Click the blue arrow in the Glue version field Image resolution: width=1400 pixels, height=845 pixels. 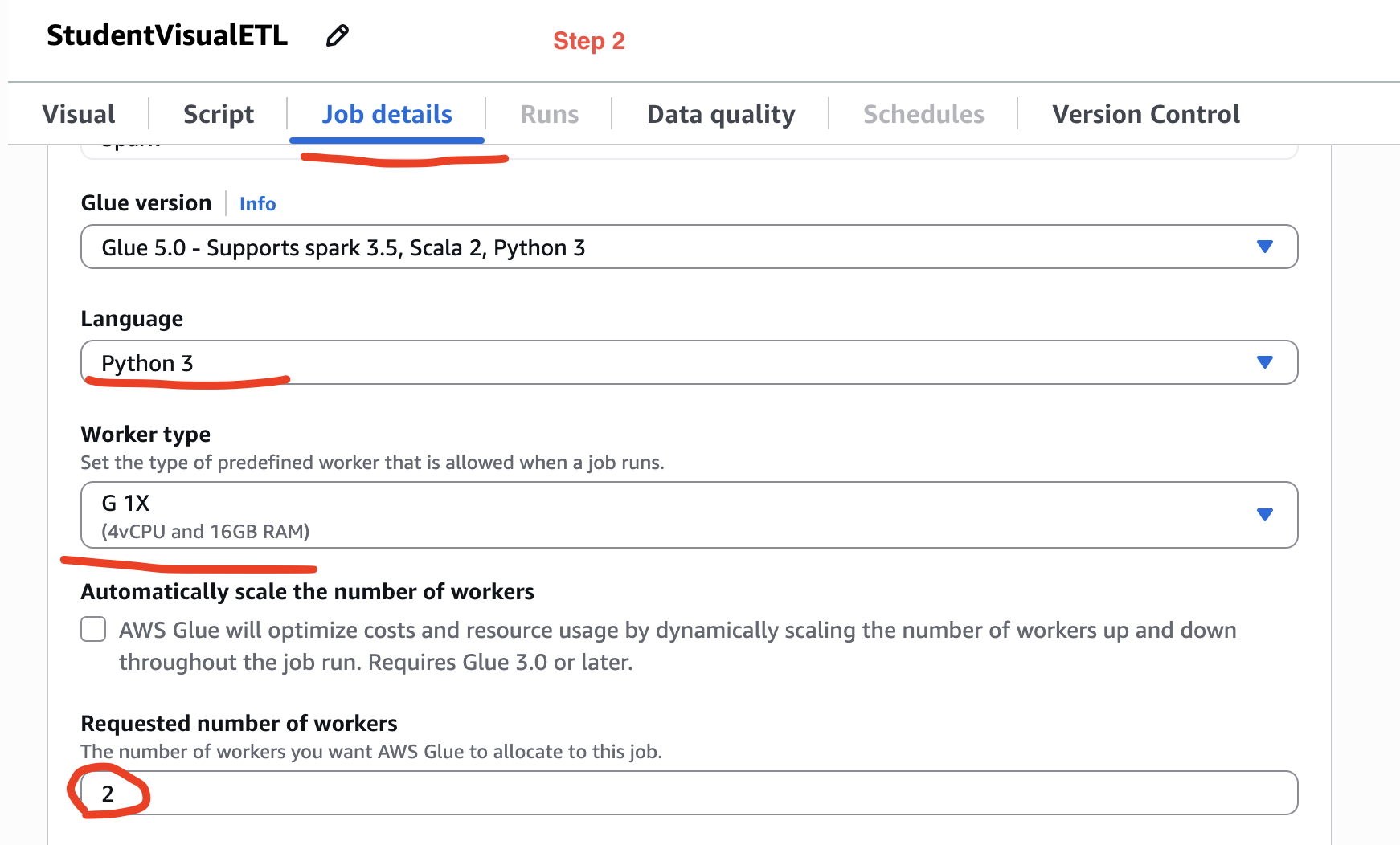1264,247
